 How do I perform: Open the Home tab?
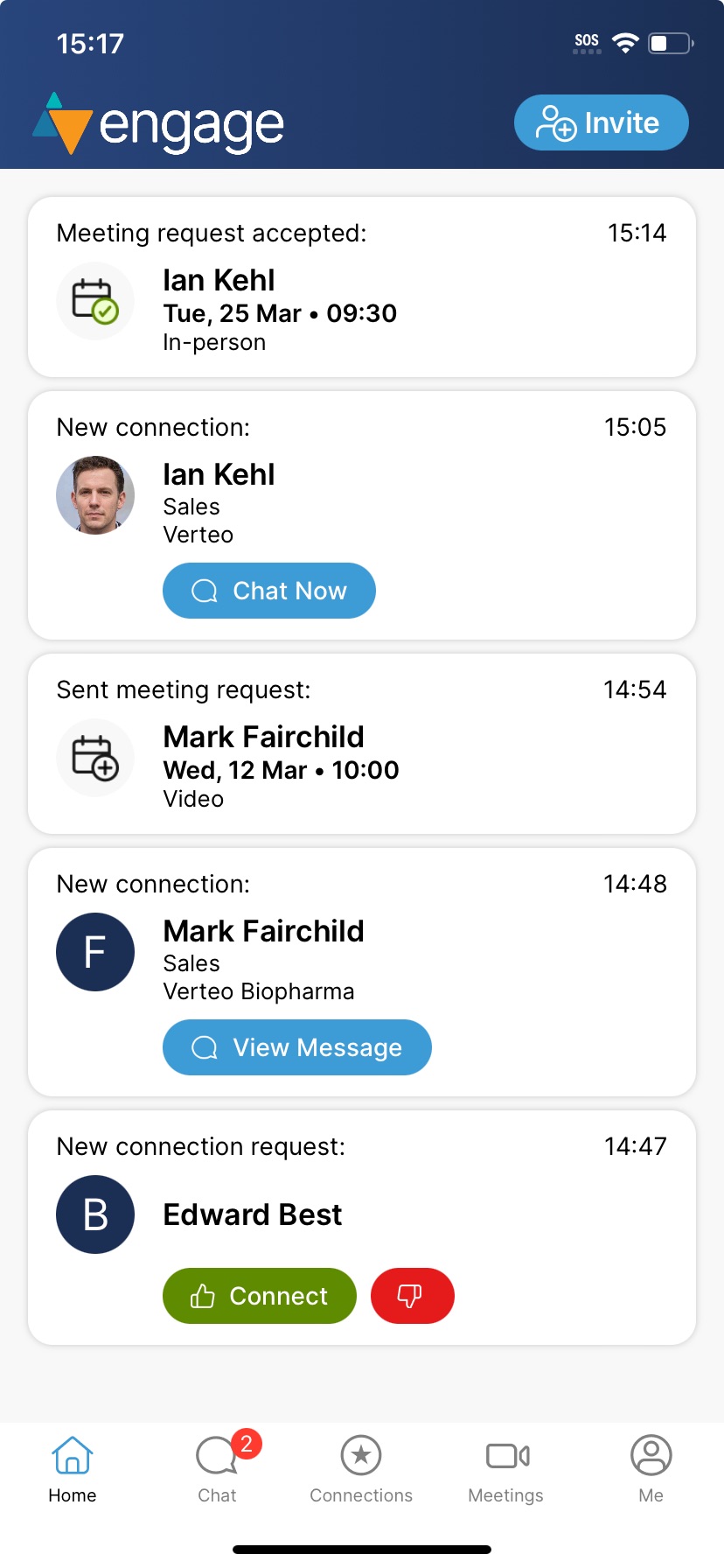coord(73,1469)
